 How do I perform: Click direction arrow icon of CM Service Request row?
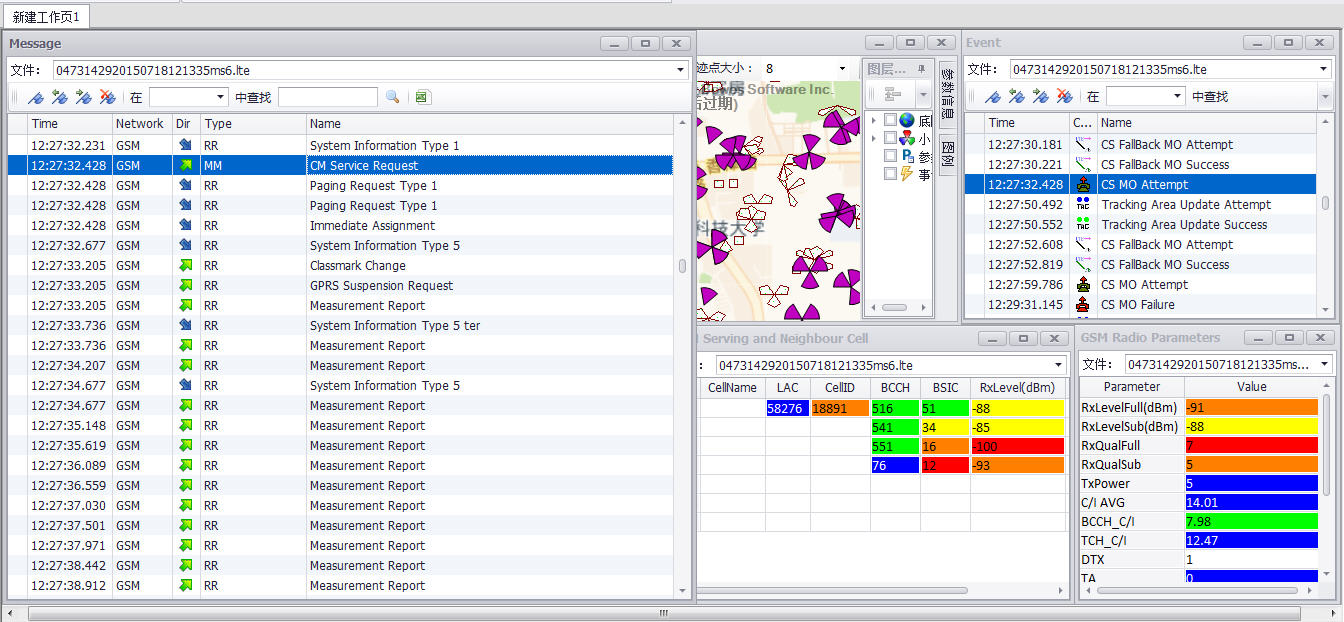(185, 166)
